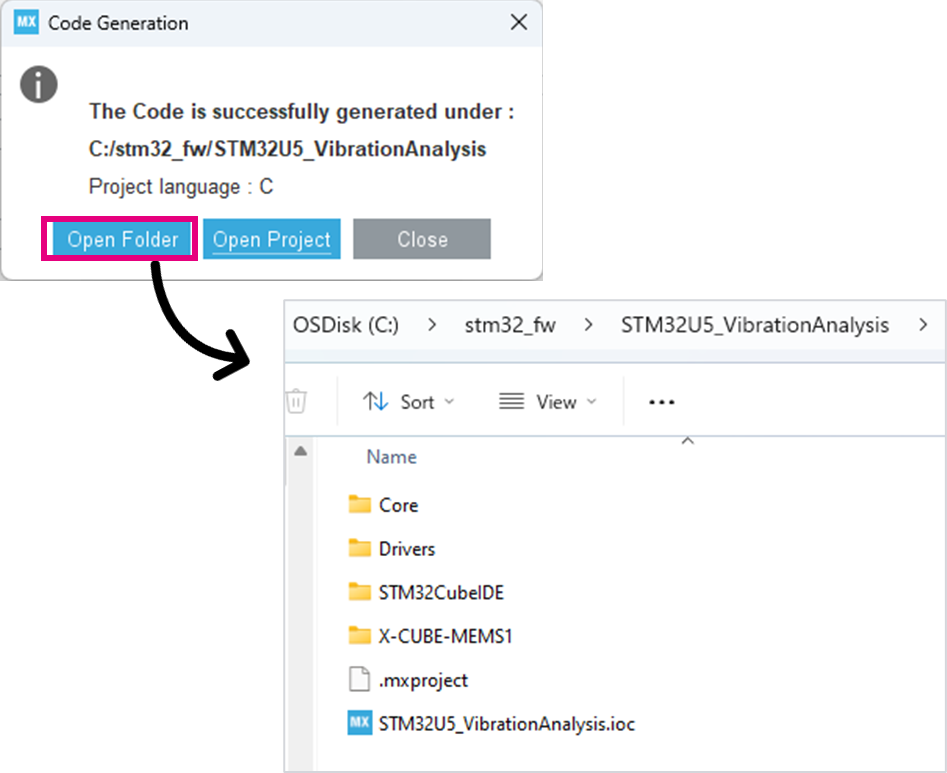Expand chevron after STM32U5_VibrationAnalysis breadcrumb

[x=923, y=325]
